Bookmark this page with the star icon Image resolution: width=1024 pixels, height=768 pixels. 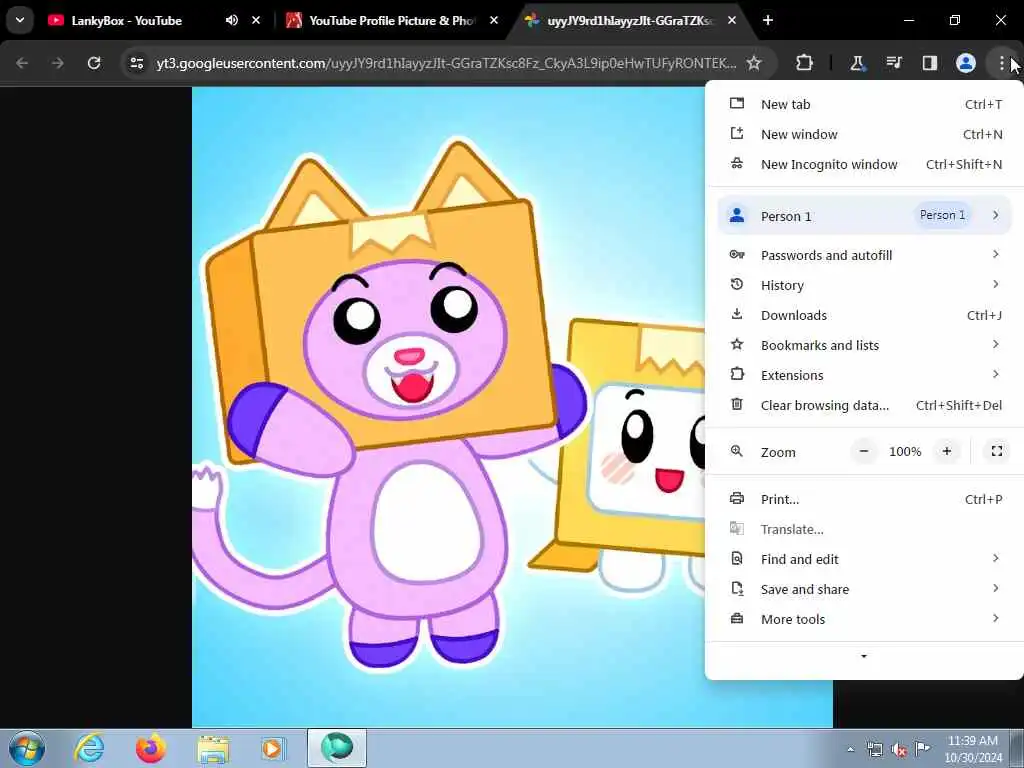(x=754, y=63)
